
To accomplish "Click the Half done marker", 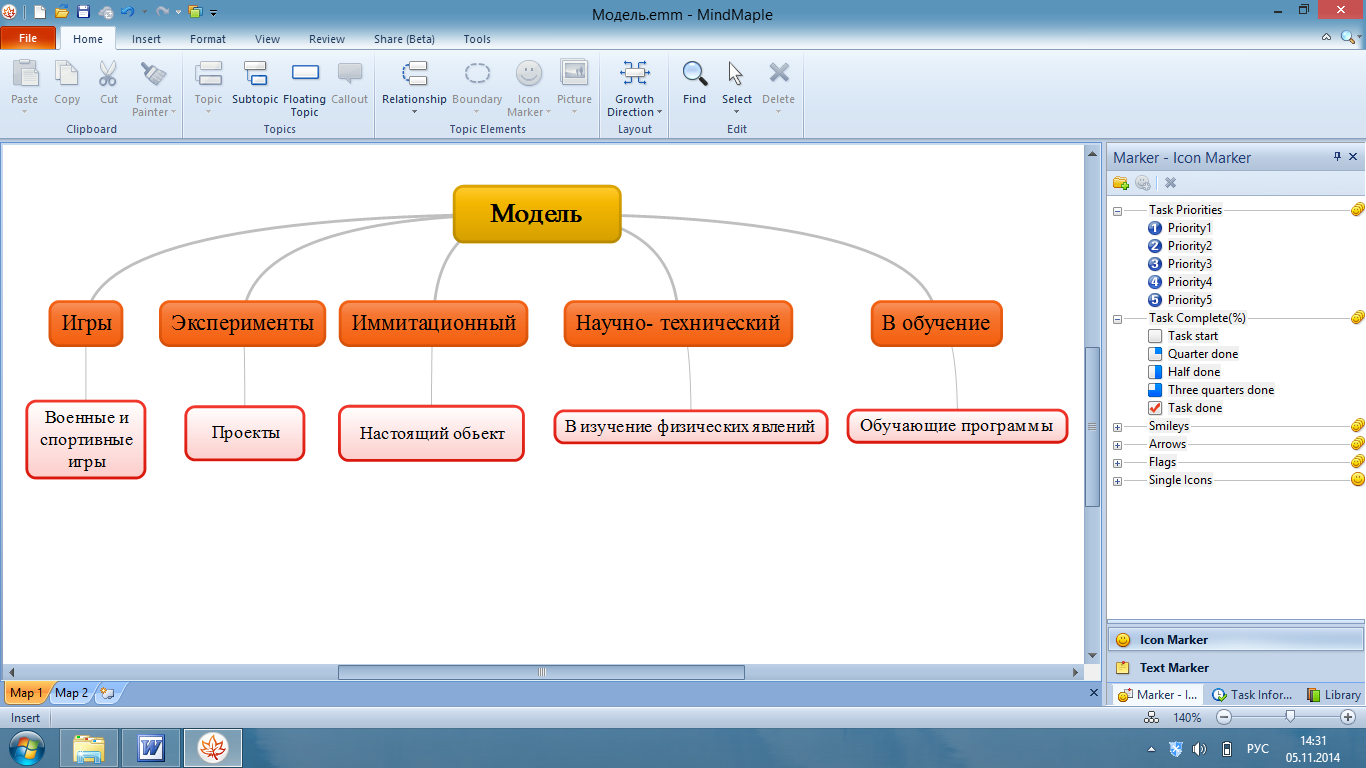I will [x=1155, y=372].
